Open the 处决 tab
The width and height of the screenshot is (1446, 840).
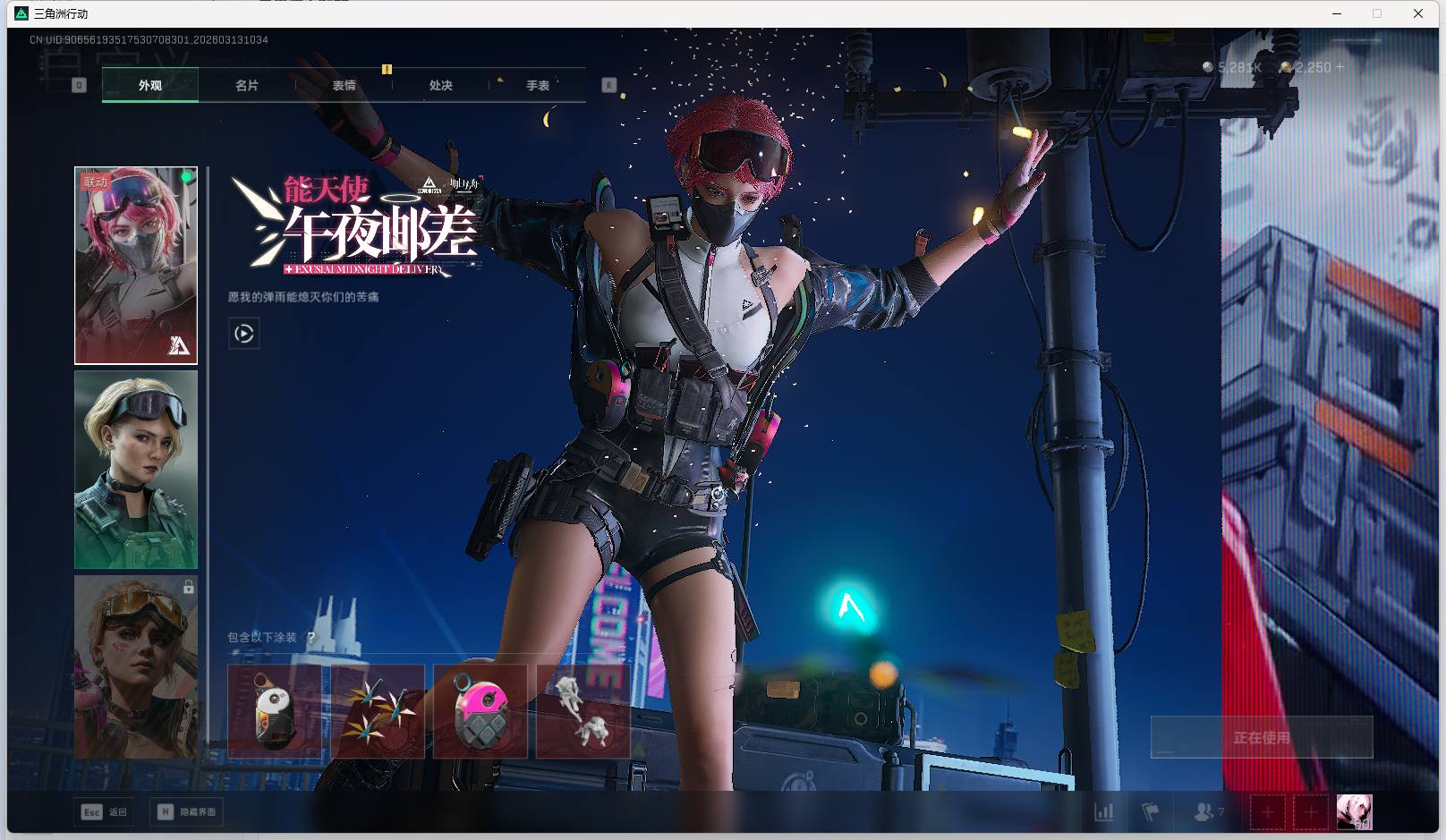pyautogui.click(x=440, y=86)
